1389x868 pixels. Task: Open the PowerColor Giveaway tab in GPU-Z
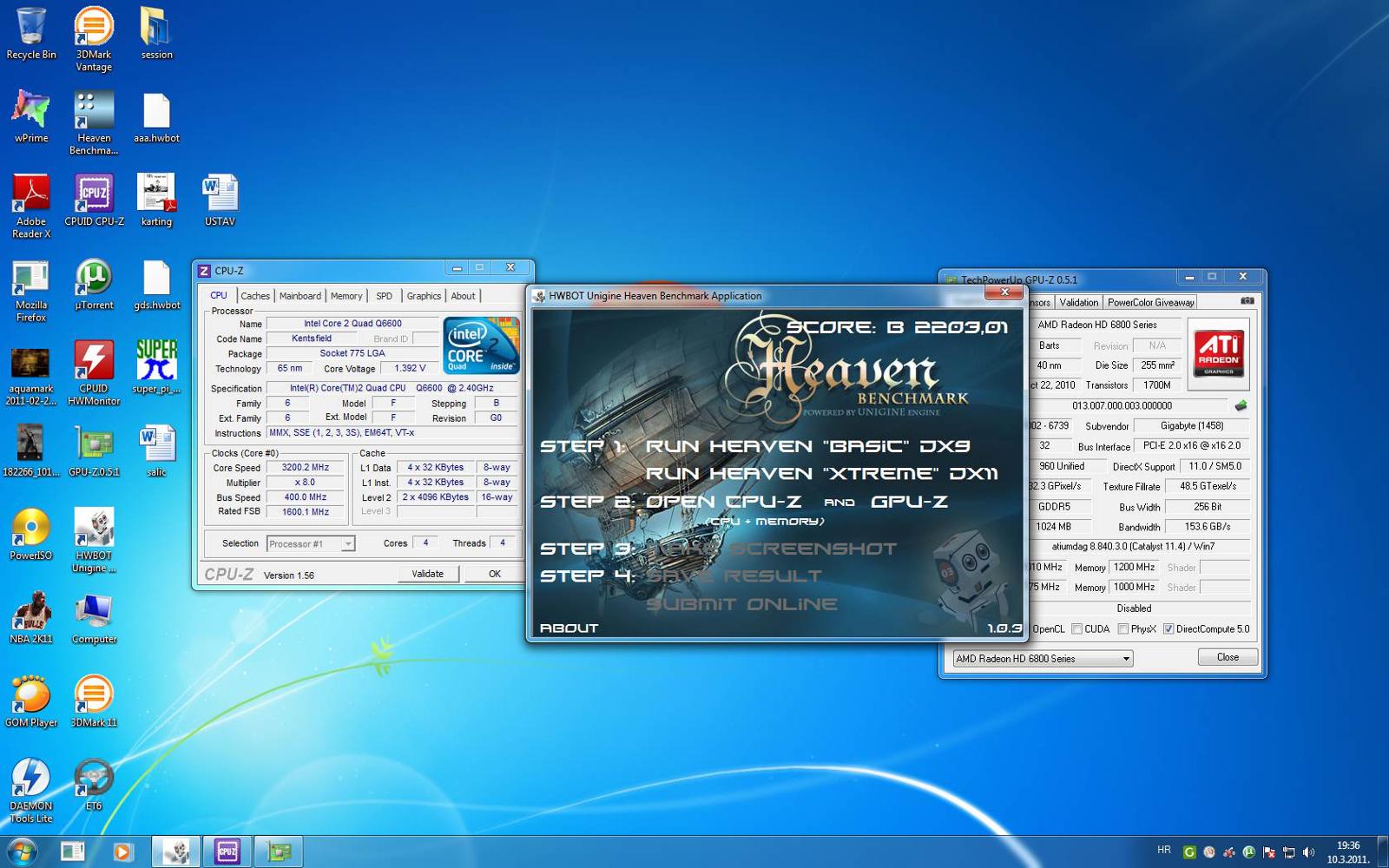coord(1150,302)
